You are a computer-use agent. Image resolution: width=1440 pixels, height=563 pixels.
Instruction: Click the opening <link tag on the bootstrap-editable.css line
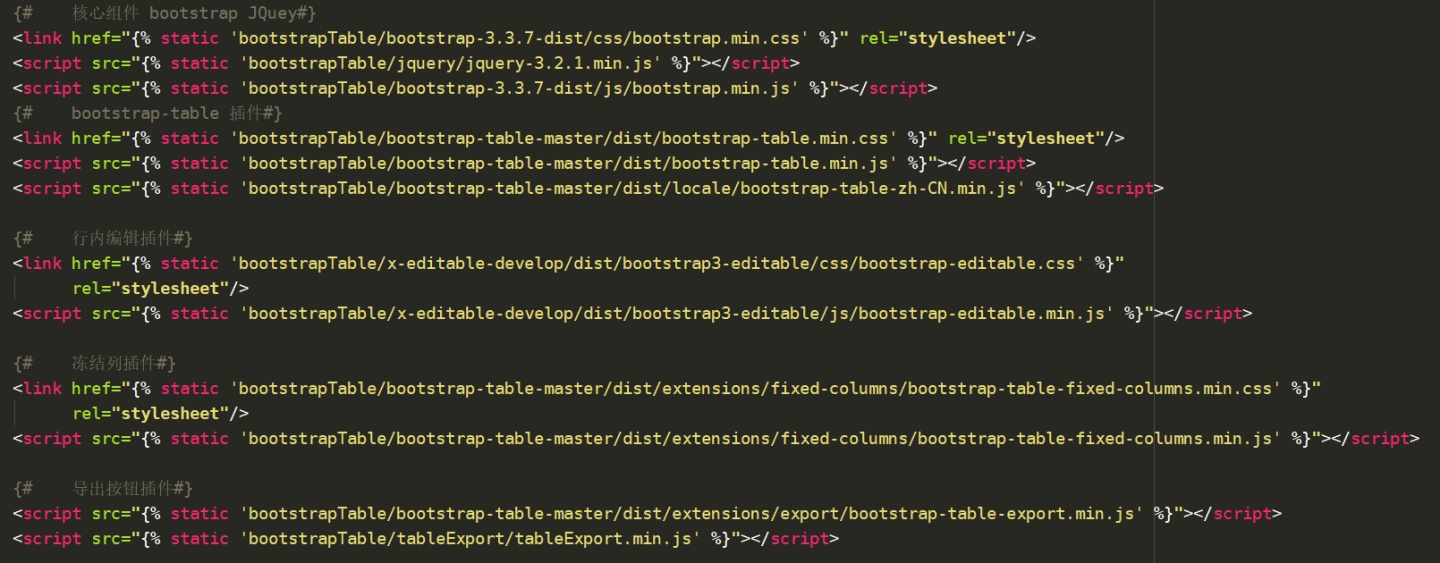(x=37, y=263)
